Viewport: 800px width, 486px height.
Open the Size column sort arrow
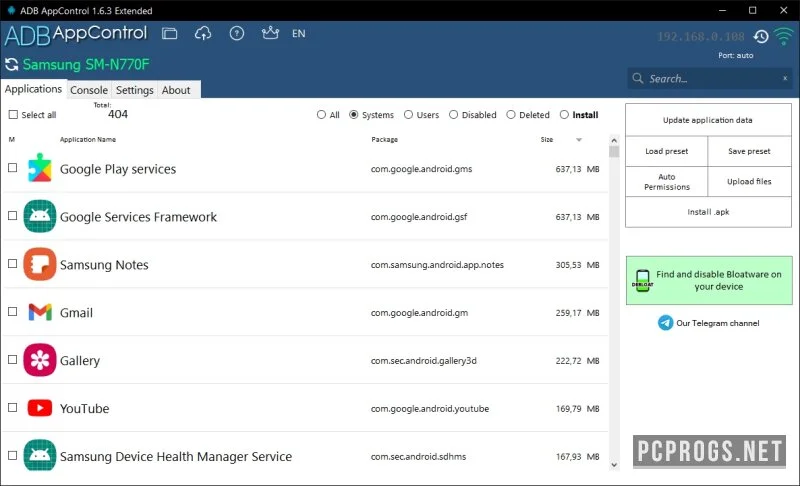(x=579, y=140)
